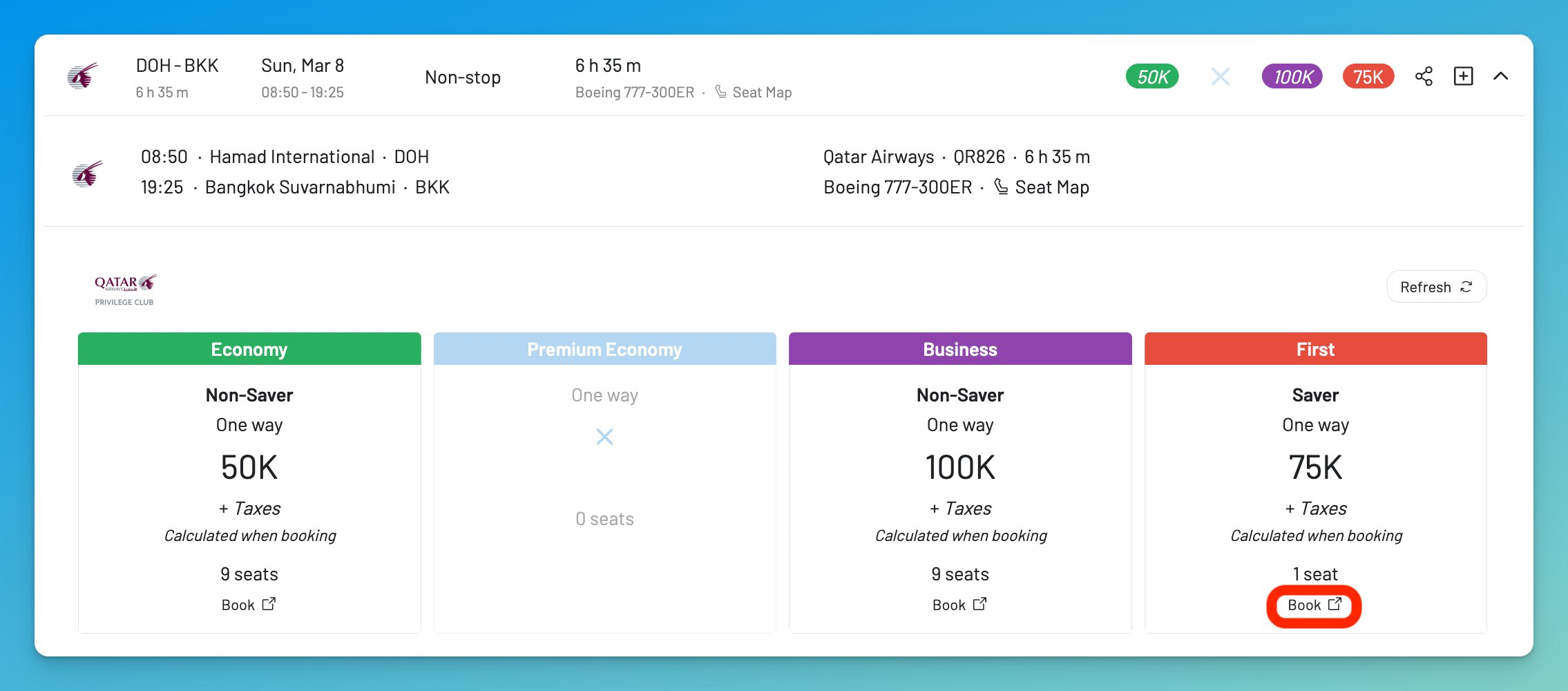Click the highlighted Book button for First Saver
This screenshot has height=691, width=1568.
pos(1314,605)
